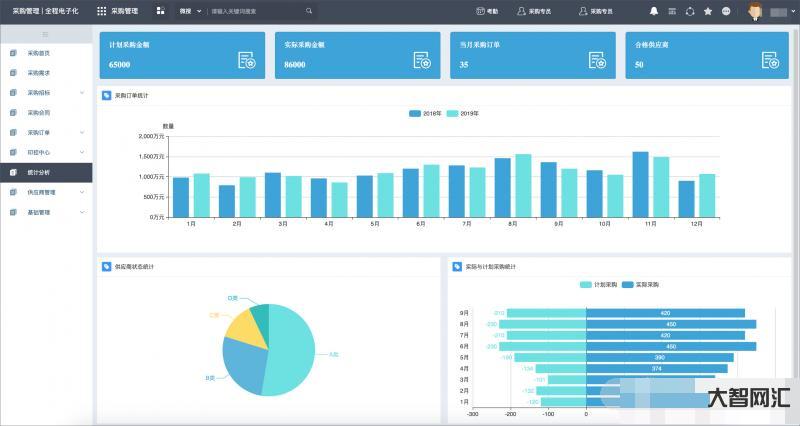The width and height of the screenshot is (800, 426).
Task: Click the document icon on 计划采购金额 card
Action: (247, 61)
